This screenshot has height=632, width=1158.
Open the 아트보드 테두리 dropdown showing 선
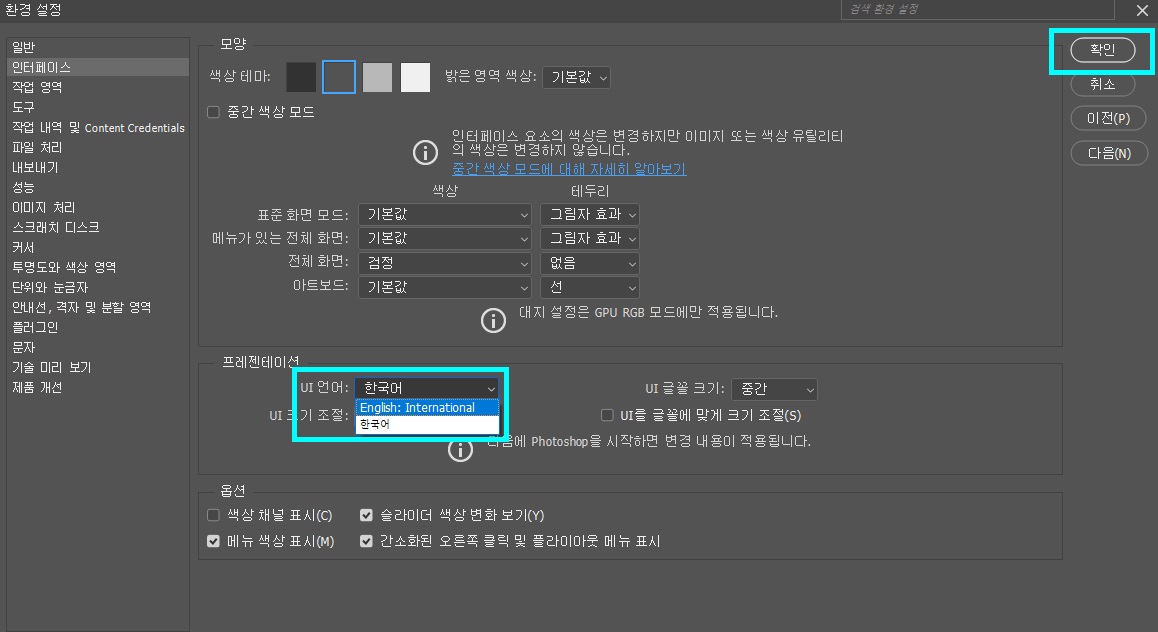click(589, 287)
